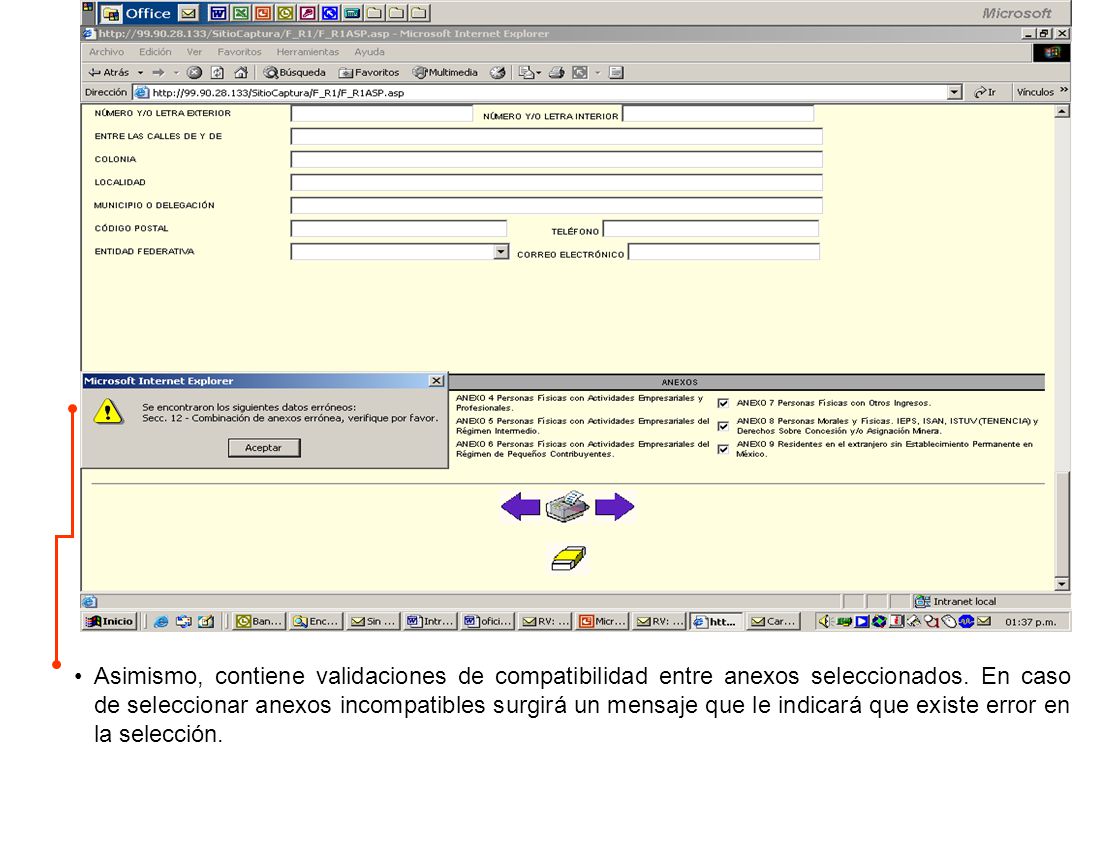Open Access from the Office shortcut bar
1116x860 pixels.
click(307, 13)
